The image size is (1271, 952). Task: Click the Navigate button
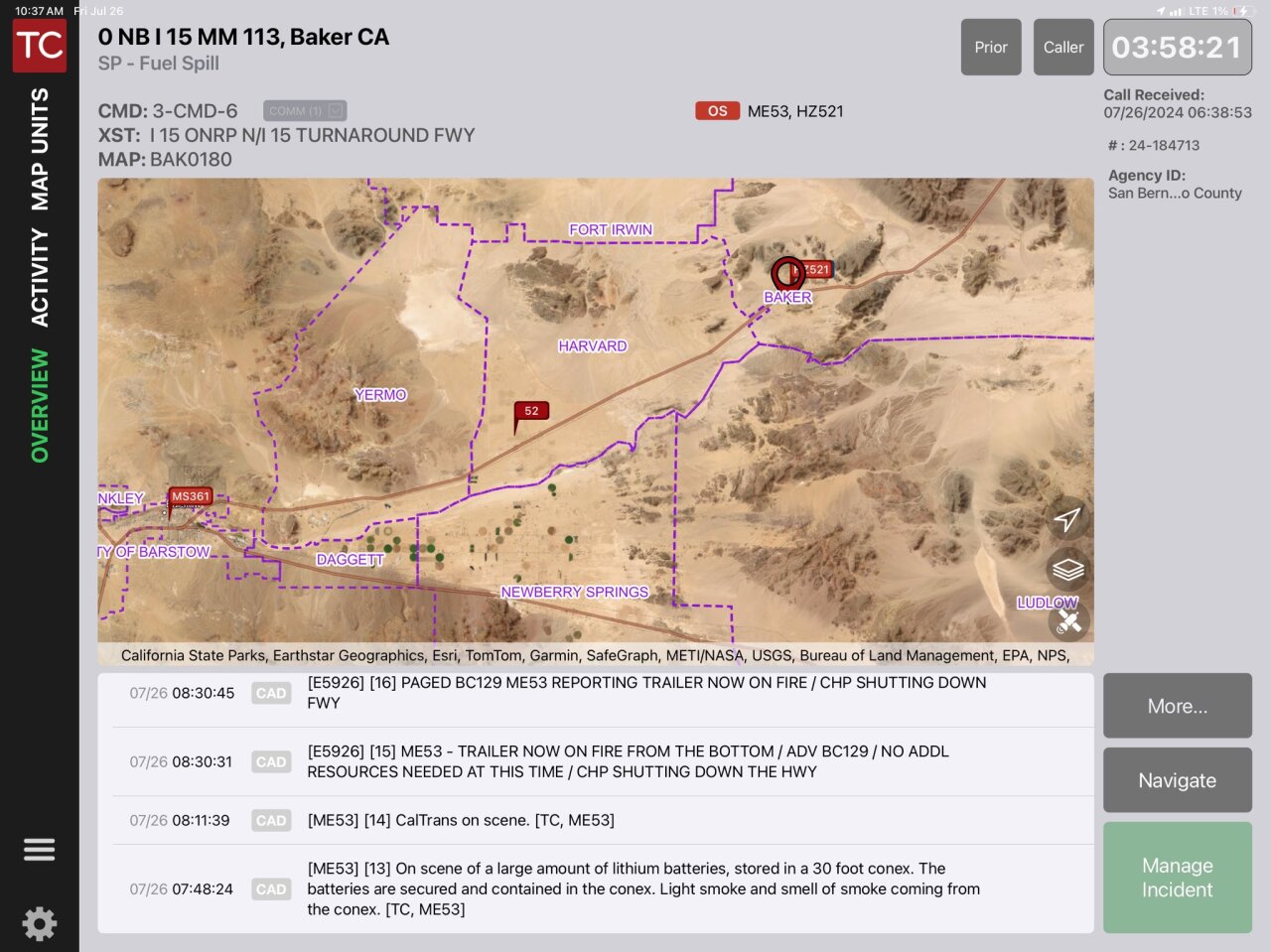(x=1177, y=780)
